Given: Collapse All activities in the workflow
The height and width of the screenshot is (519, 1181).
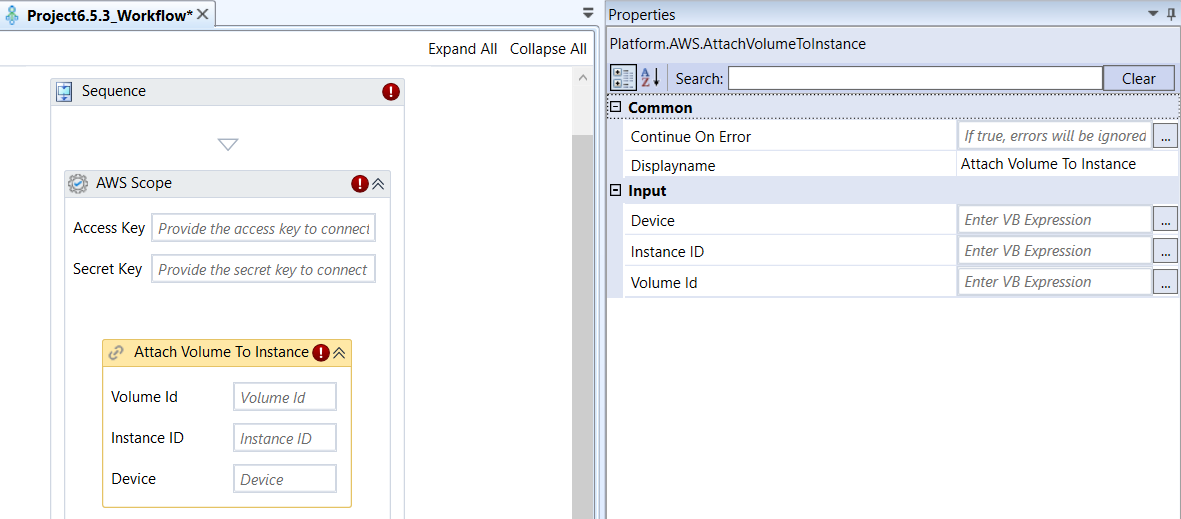Looking at the screenshot, I should (548, 49).
